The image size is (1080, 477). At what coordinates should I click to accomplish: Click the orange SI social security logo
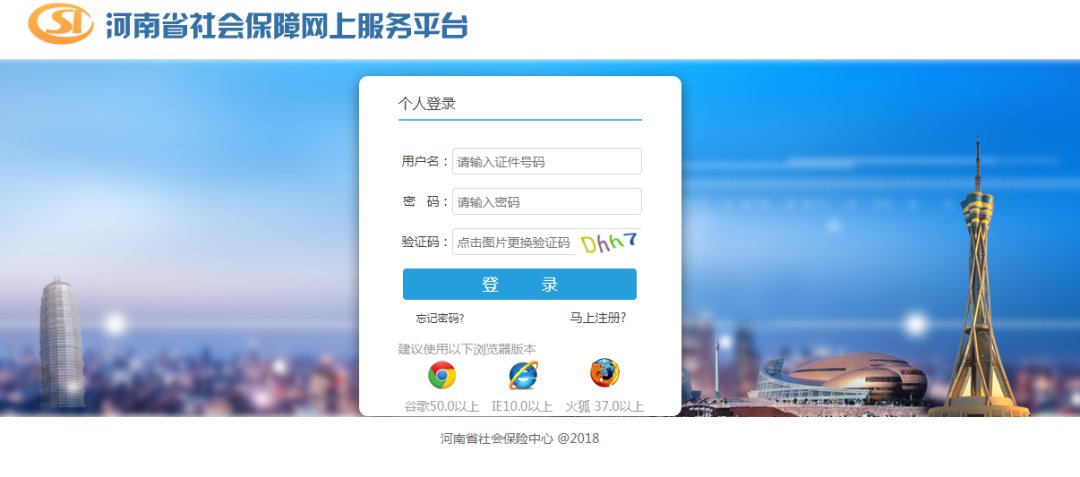(x=61, y=24)
